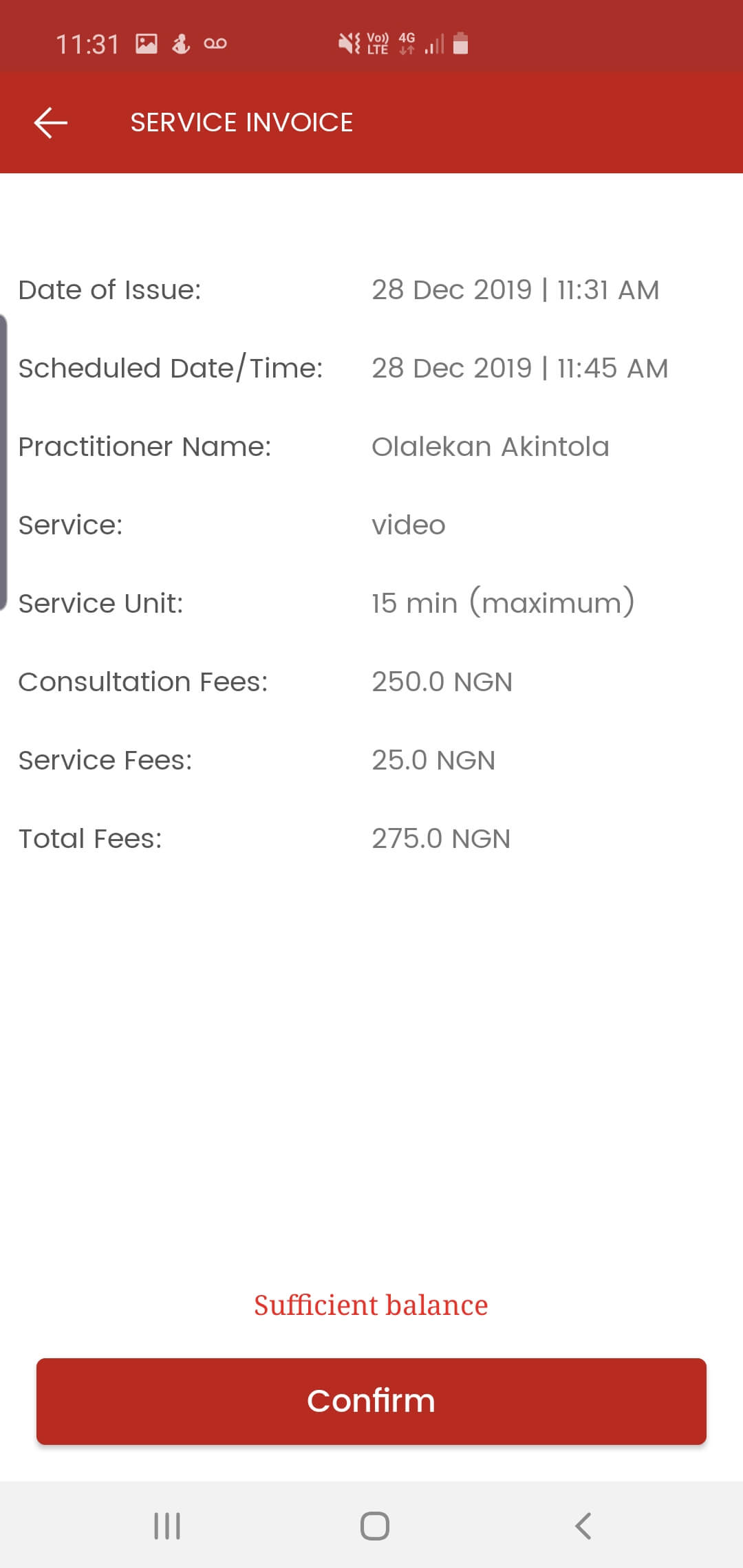Screen dimensions: 743x1568
Task: Tap the voicemail icon in status bar
Action: coord(215,44)
